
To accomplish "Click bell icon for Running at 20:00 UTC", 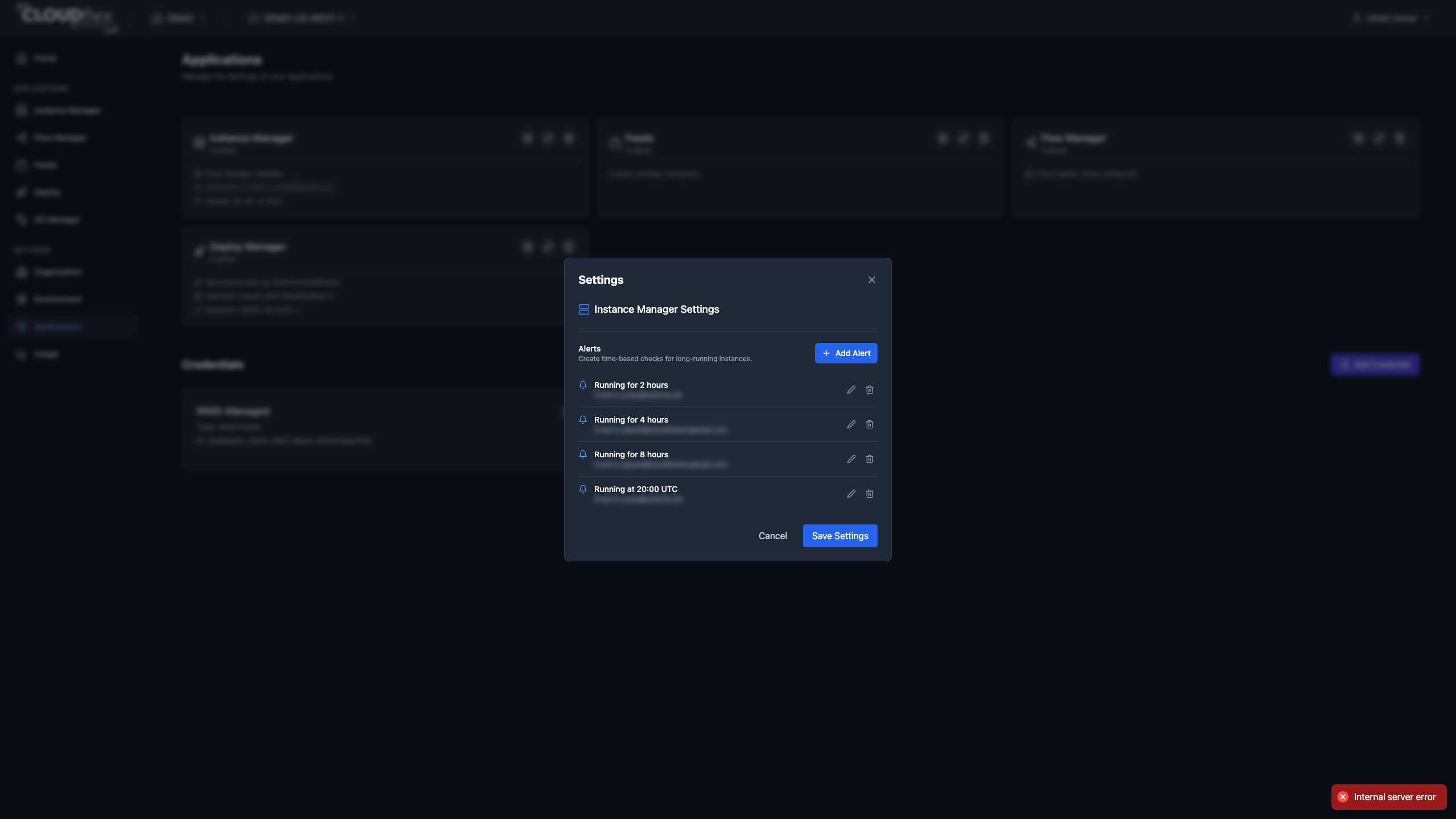I will [583, 489].
